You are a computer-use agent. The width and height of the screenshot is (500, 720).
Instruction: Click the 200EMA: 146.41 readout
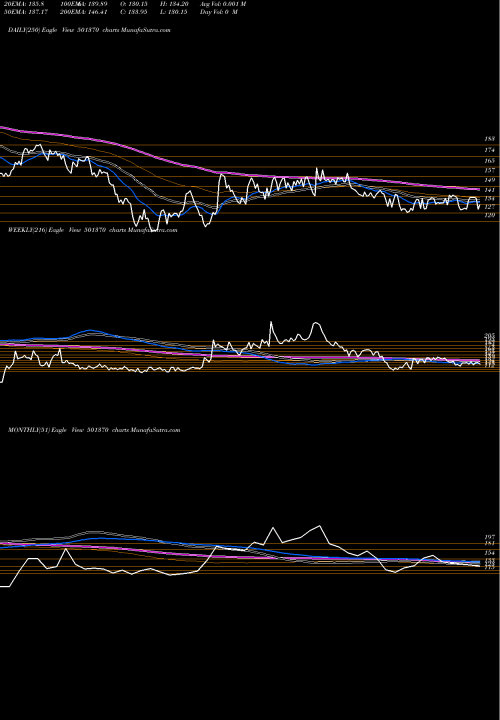83,11
